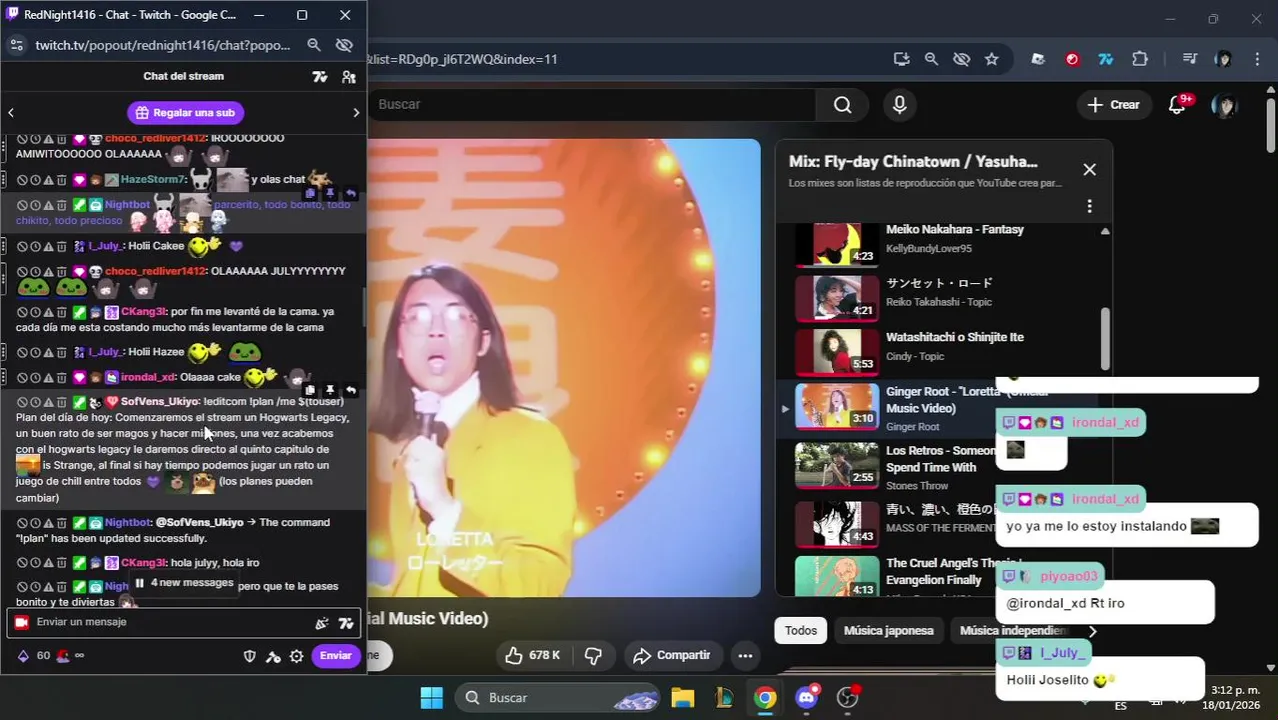Start YouTube voice search microphone
The image size is (1278, 720).
[900, 105]
